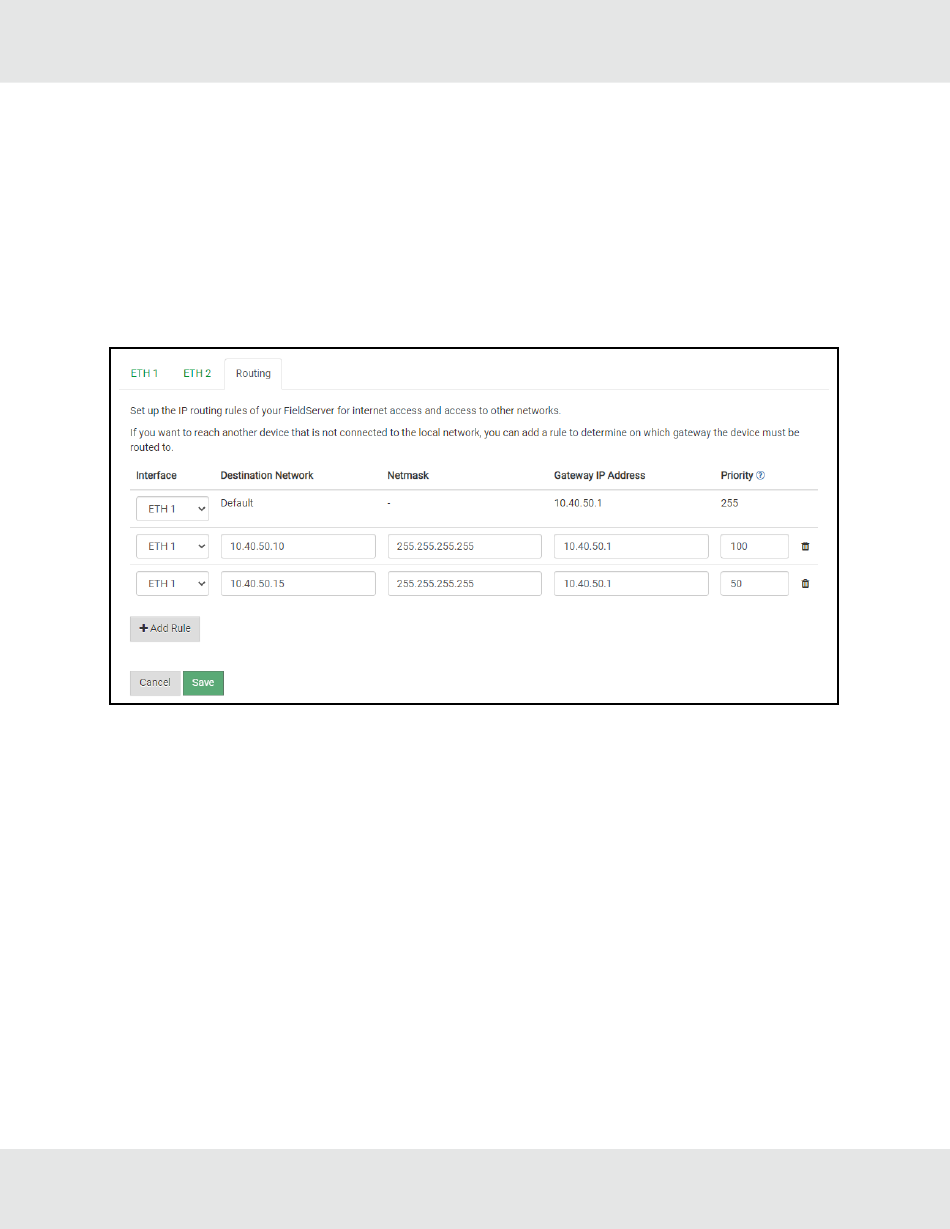Click the Gateway IP Address column header
This screenshot has height=1229, width=950.
point(600,476)
